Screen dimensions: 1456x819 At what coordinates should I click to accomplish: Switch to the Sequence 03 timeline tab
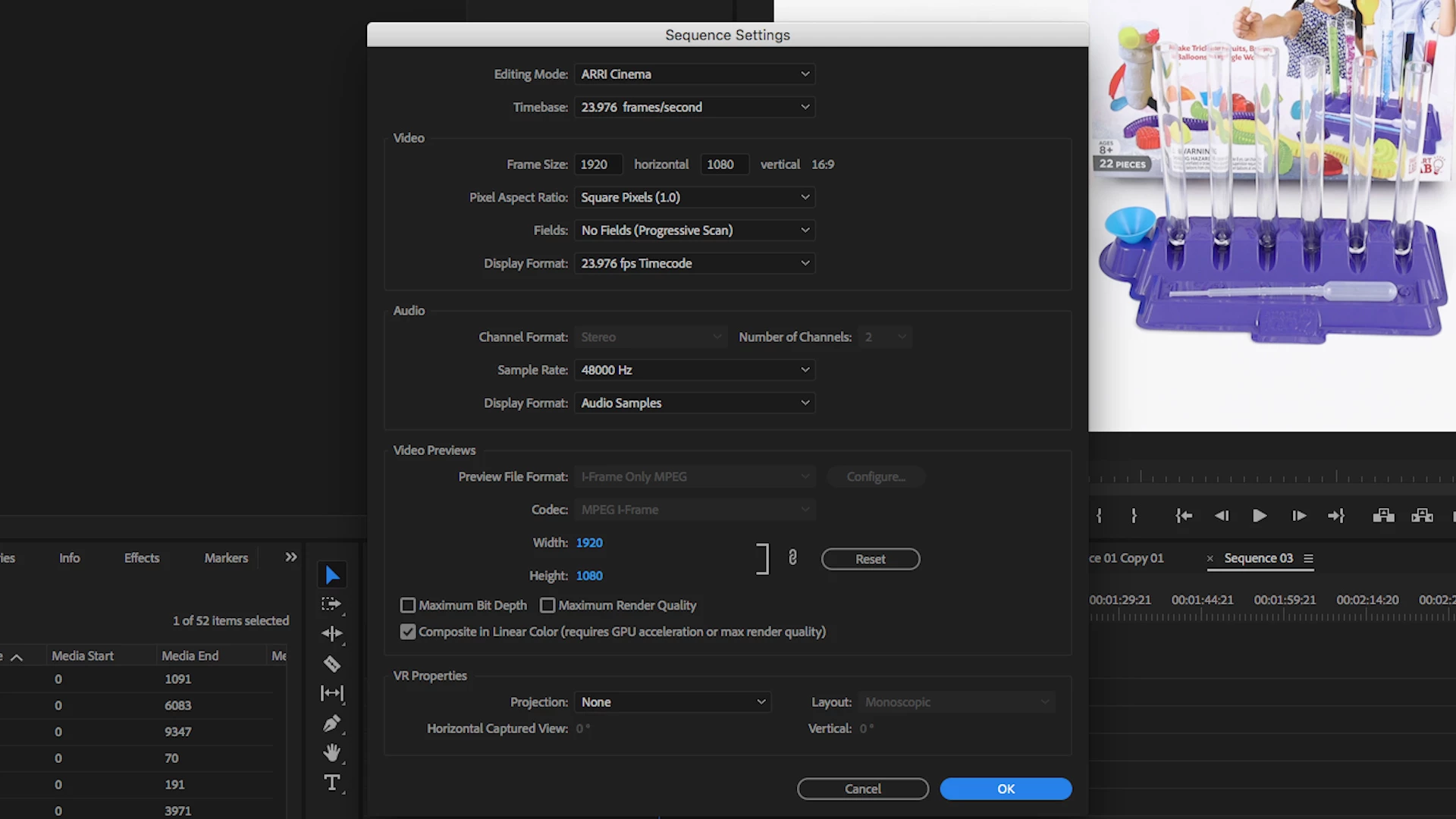[1258, 558]
